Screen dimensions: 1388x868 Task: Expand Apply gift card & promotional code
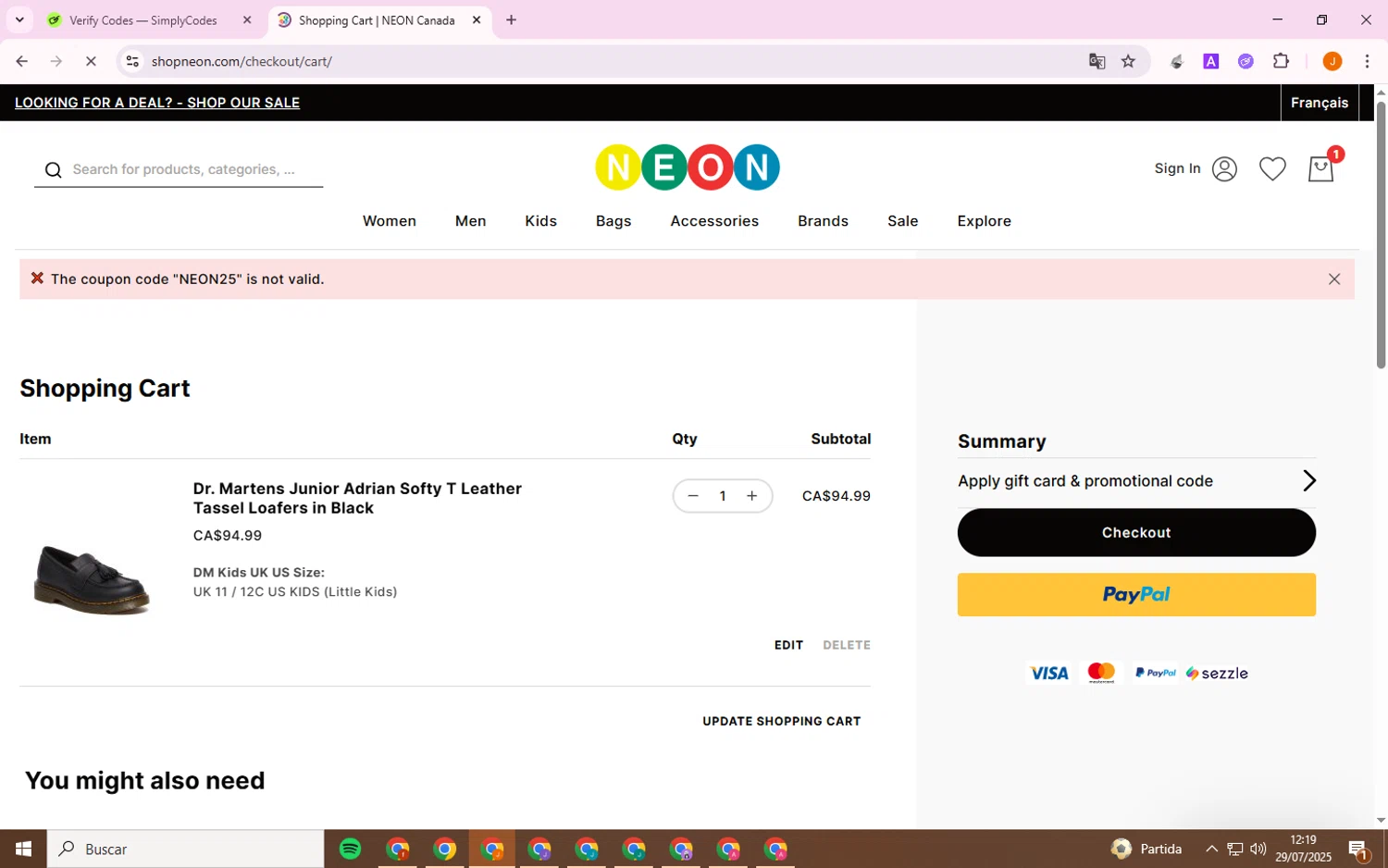[x=1136, y=481]
